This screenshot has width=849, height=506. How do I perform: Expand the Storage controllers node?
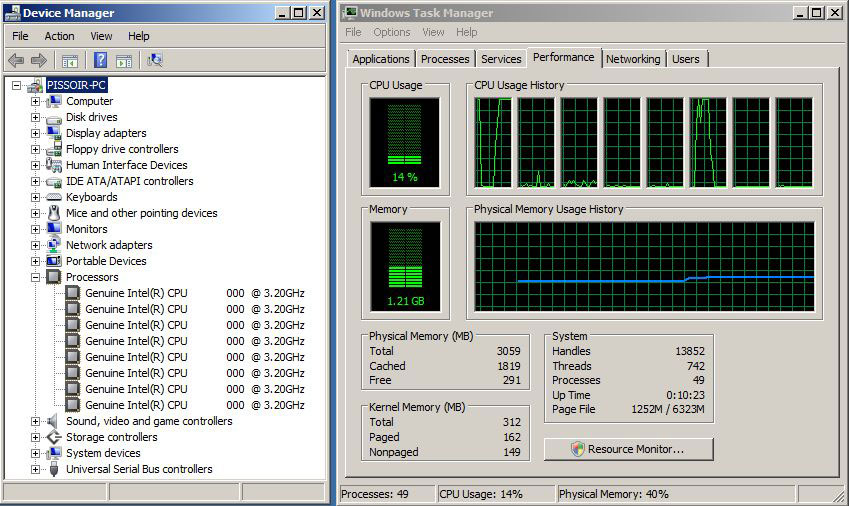pos(35,437)
